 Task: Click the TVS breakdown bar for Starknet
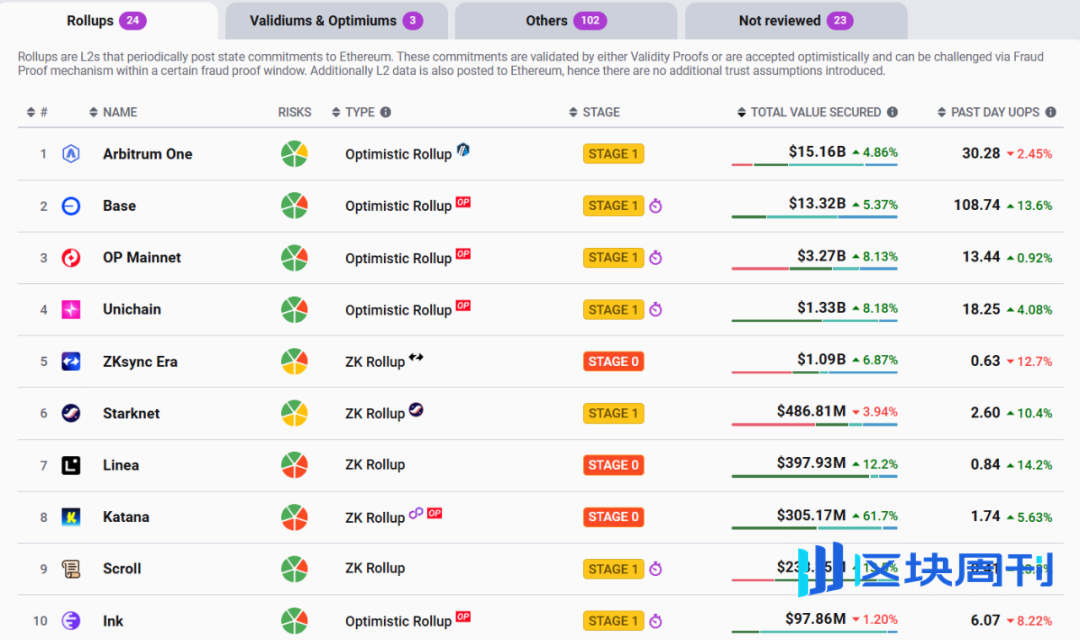(x=814, y=424)
